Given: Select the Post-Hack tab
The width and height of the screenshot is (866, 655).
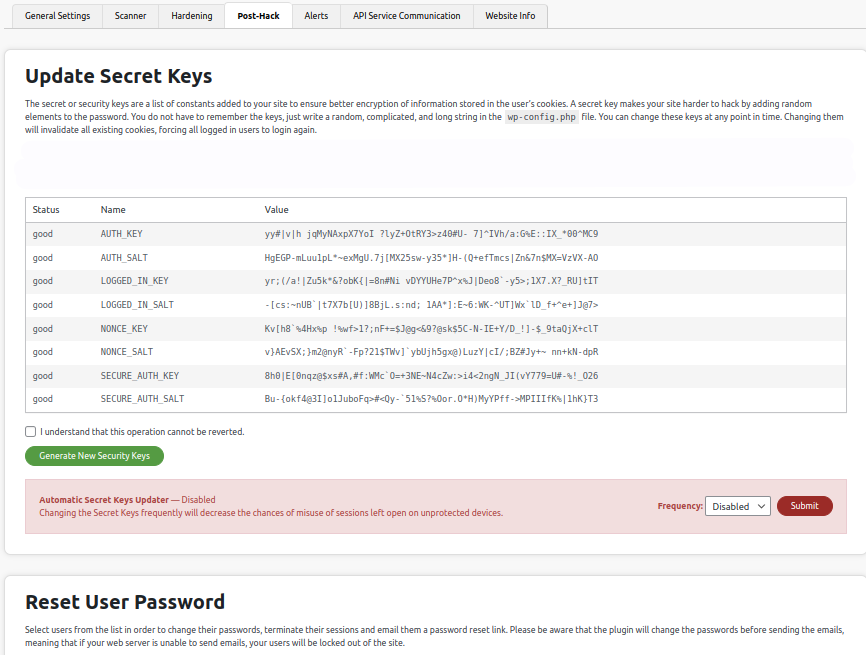Looking at the screenshot, I should 258,16.
